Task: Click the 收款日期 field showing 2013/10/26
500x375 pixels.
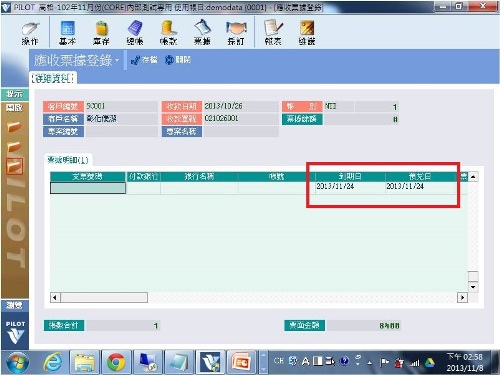Action: 241,106
